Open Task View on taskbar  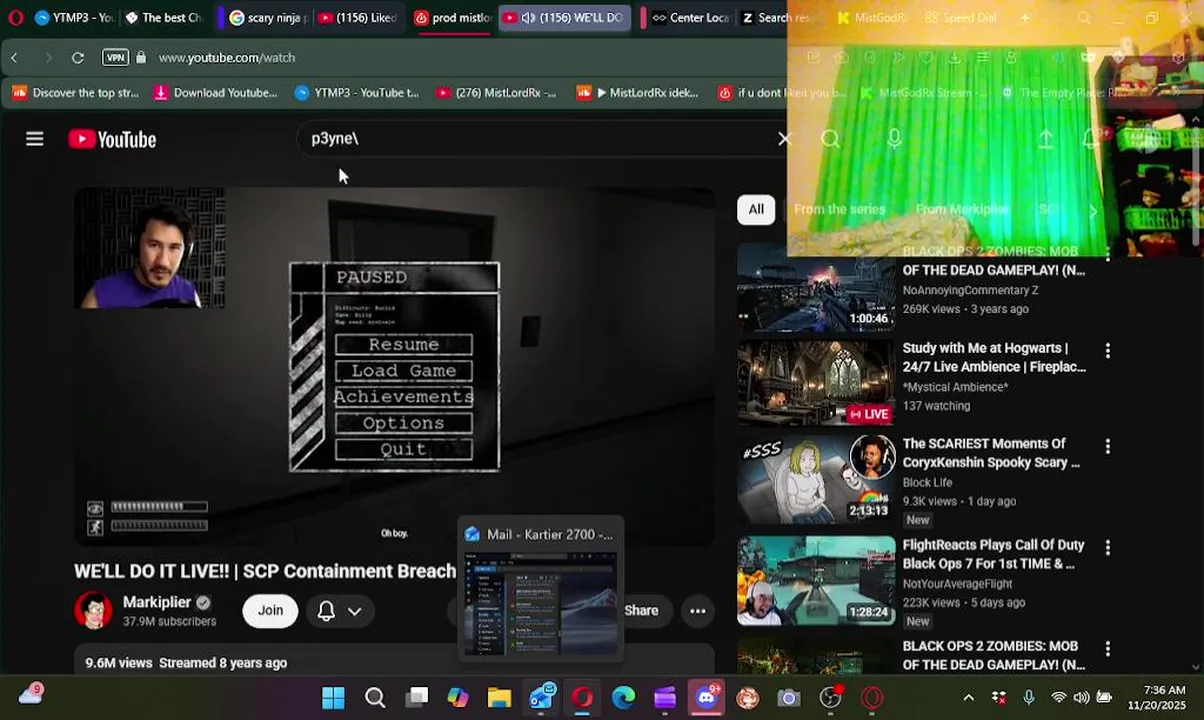point(417,697)
